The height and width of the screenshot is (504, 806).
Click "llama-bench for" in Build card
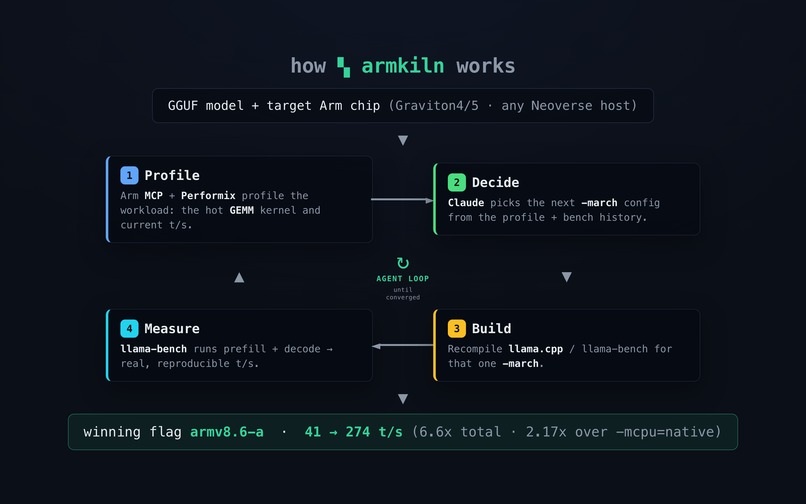627,349
